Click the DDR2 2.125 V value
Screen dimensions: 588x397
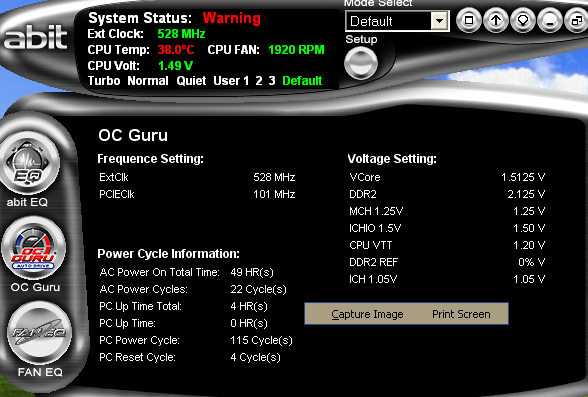(526, 194)
